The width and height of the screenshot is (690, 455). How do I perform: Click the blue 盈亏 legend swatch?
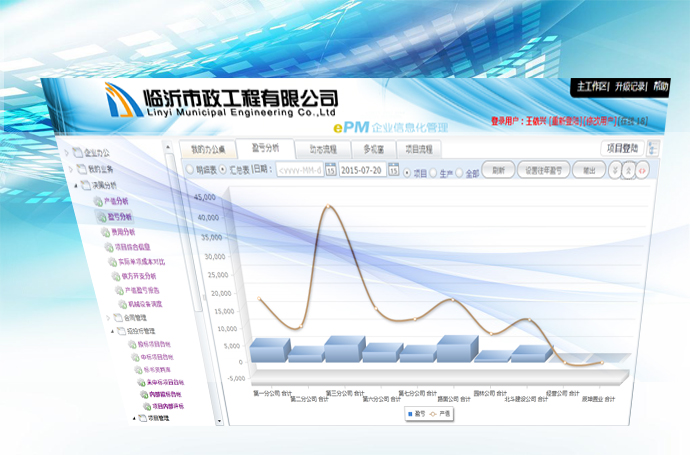pyautogui.click(x=410, y=414)
